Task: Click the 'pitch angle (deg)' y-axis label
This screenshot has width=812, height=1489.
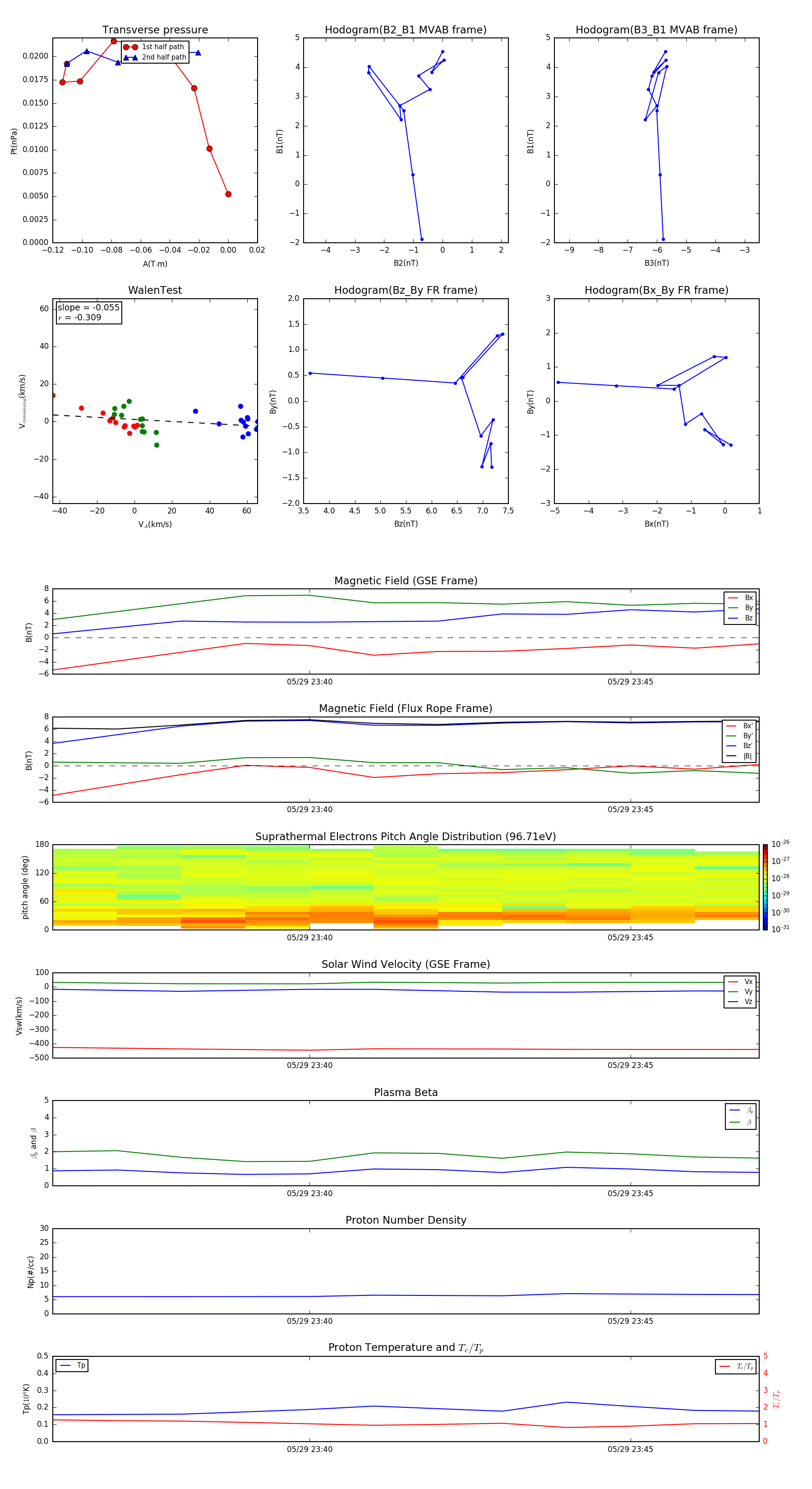Action: click(25, 887)
